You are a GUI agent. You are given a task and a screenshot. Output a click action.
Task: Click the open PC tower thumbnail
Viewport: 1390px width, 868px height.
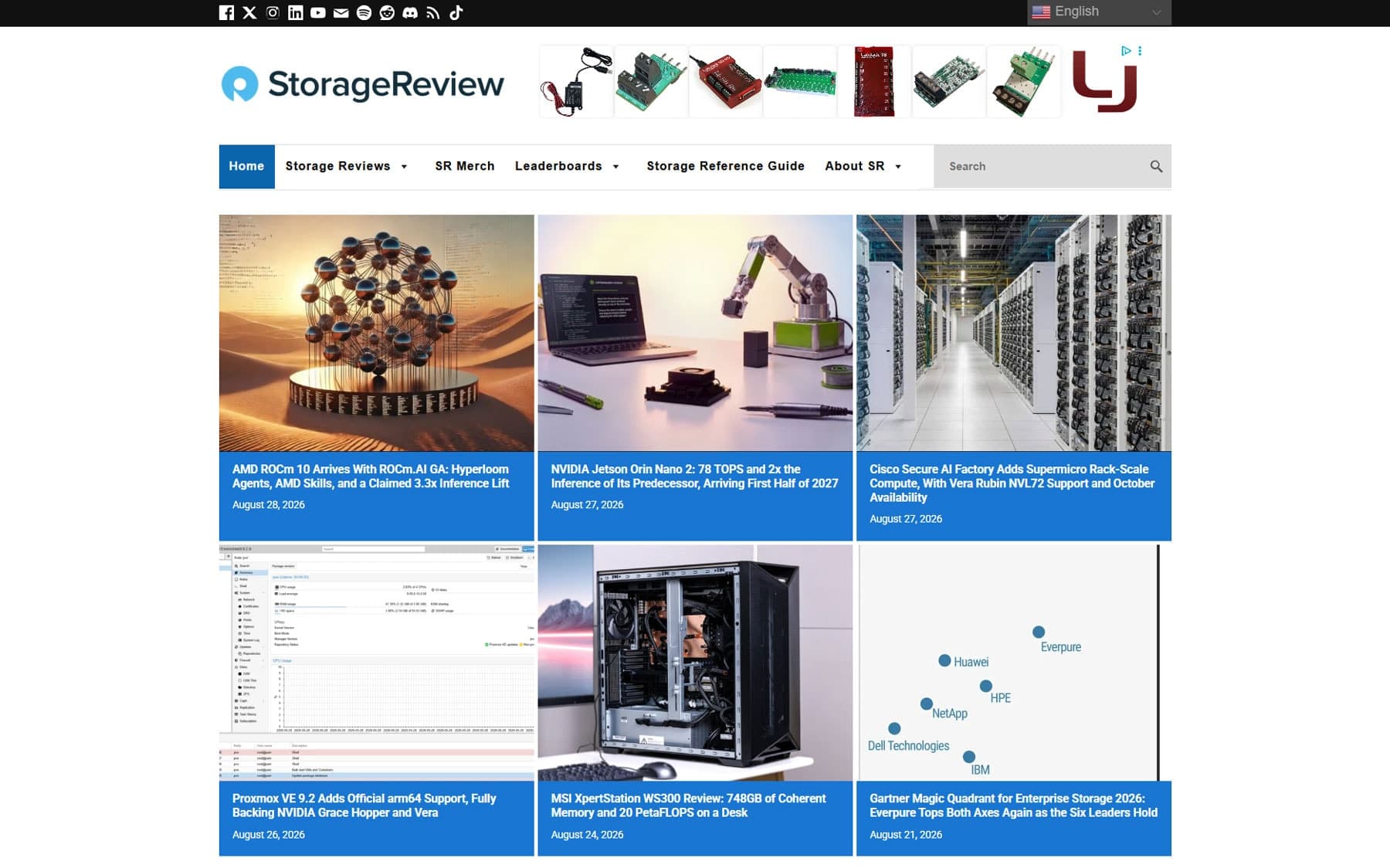coord(695,663)
